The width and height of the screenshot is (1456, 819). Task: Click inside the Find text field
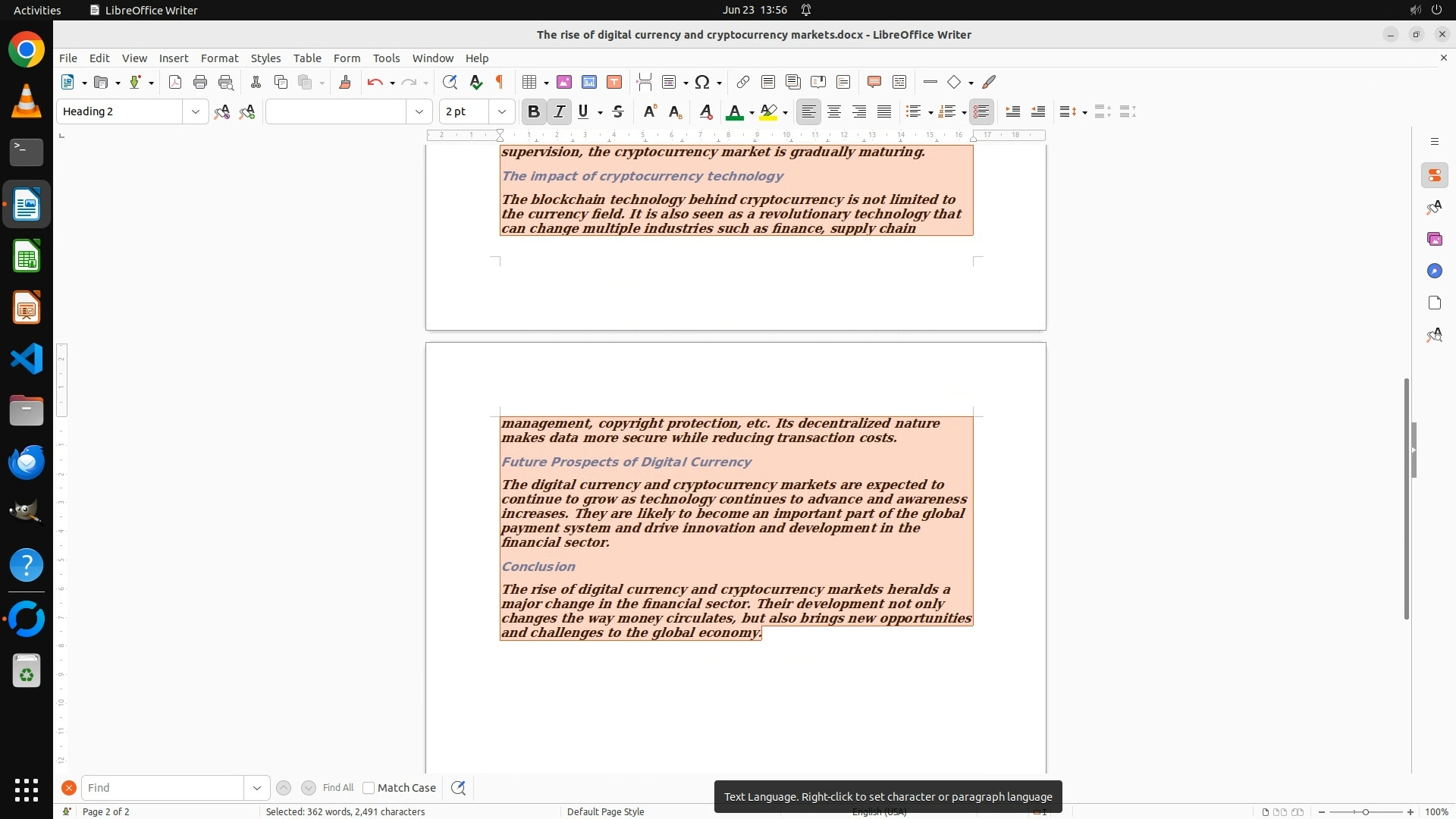point(162,788)
